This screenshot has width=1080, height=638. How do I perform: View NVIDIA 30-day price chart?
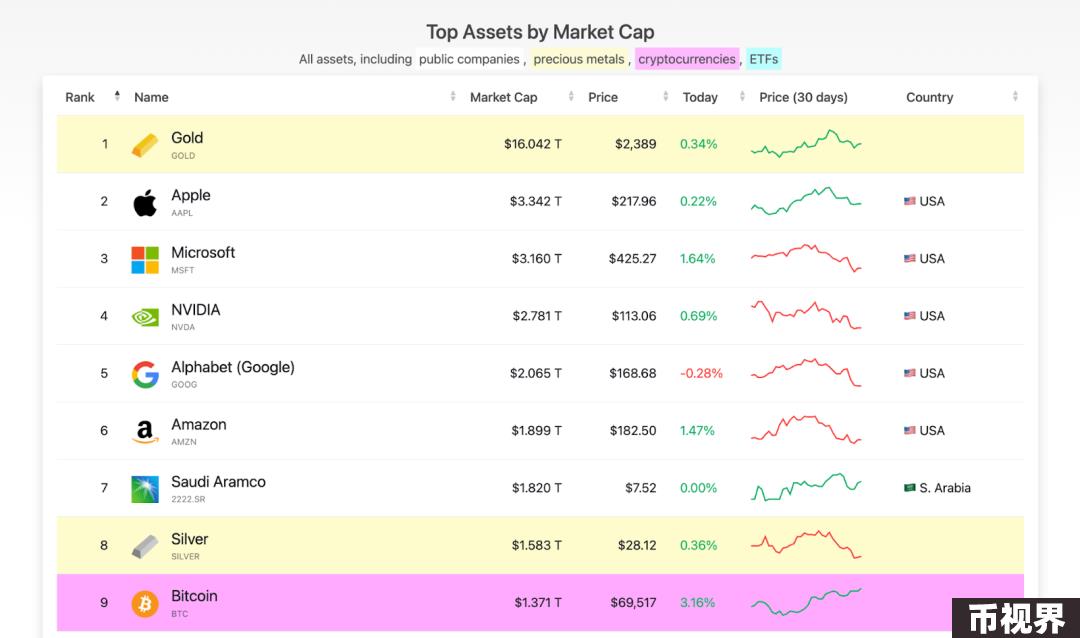coord(806,315)
